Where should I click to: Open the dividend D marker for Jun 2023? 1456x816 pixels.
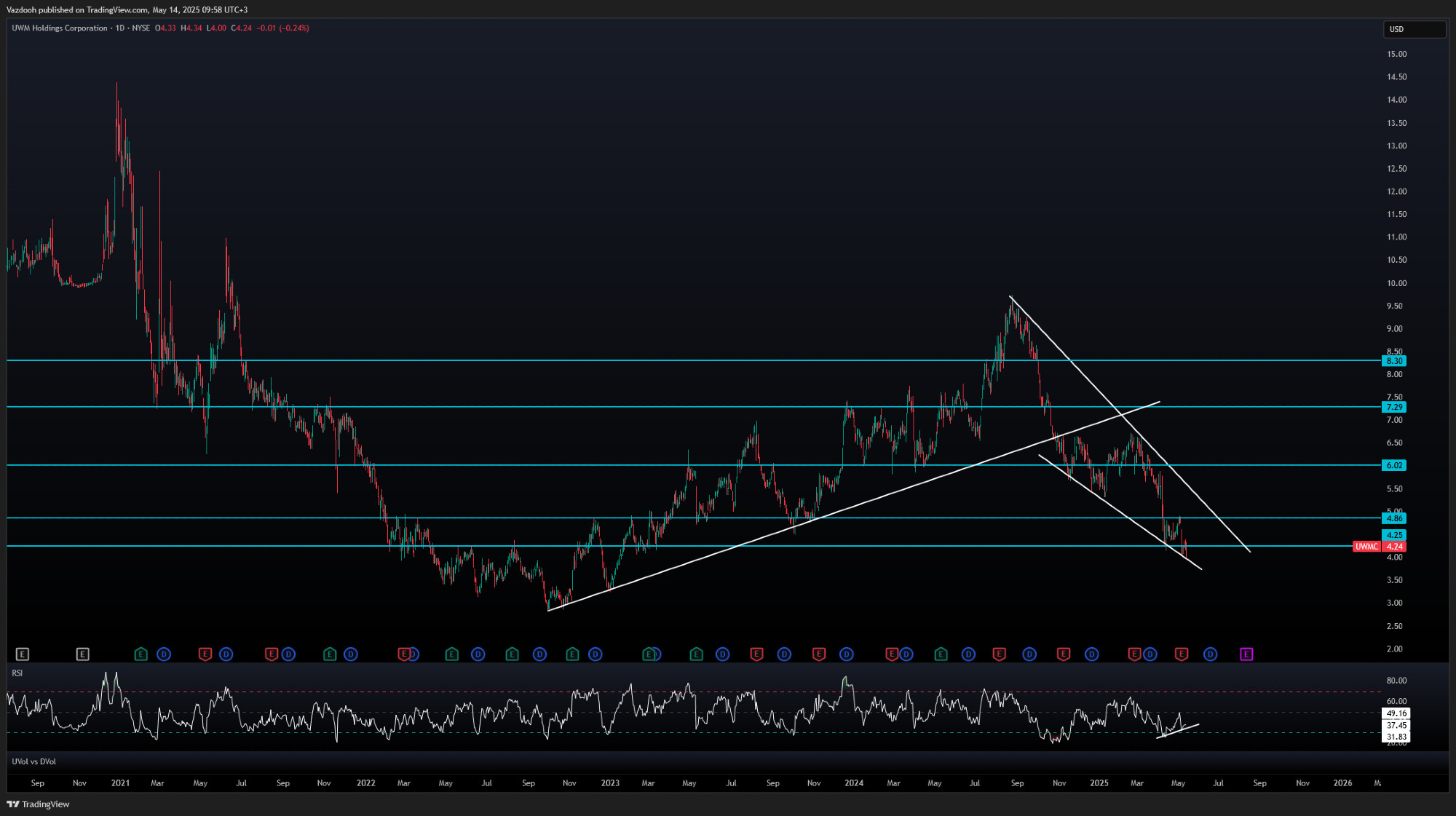(722, 654)
